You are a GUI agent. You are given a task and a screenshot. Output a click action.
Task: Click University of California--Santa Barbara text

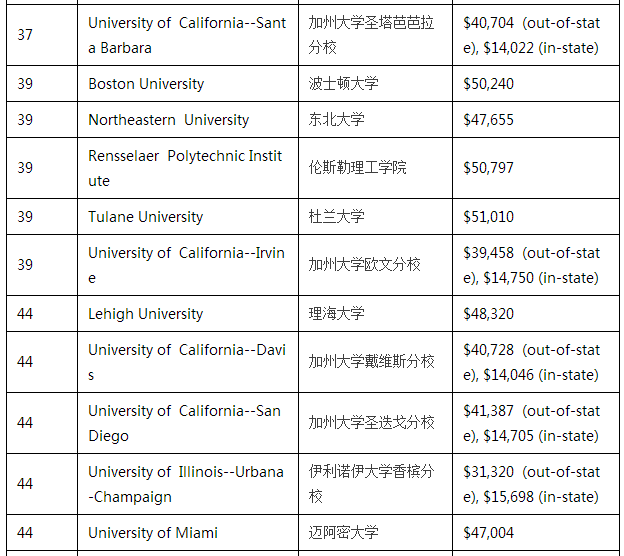[x=186, y=35]
